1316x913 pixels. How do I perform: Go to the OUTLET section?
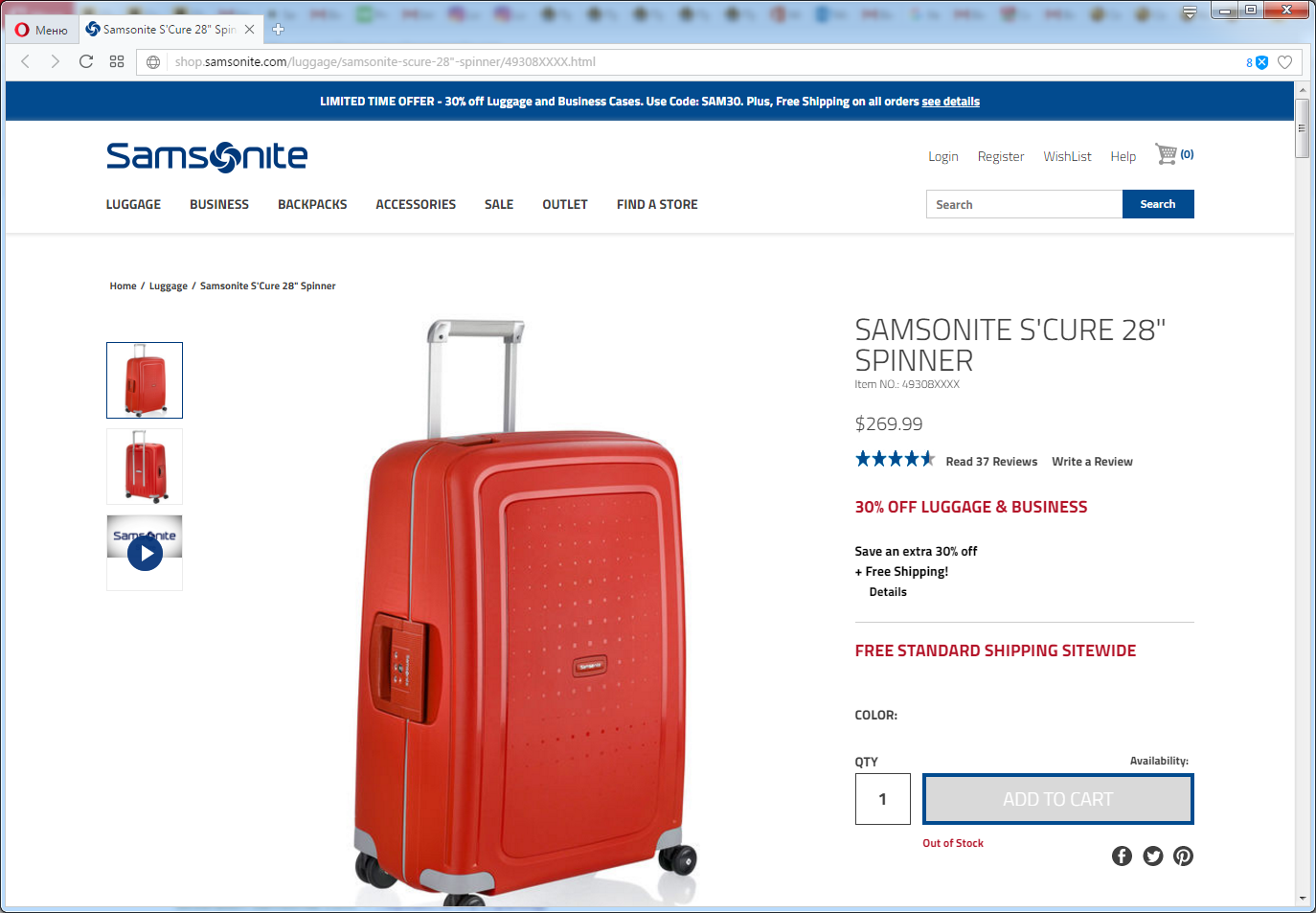(565, 204)
